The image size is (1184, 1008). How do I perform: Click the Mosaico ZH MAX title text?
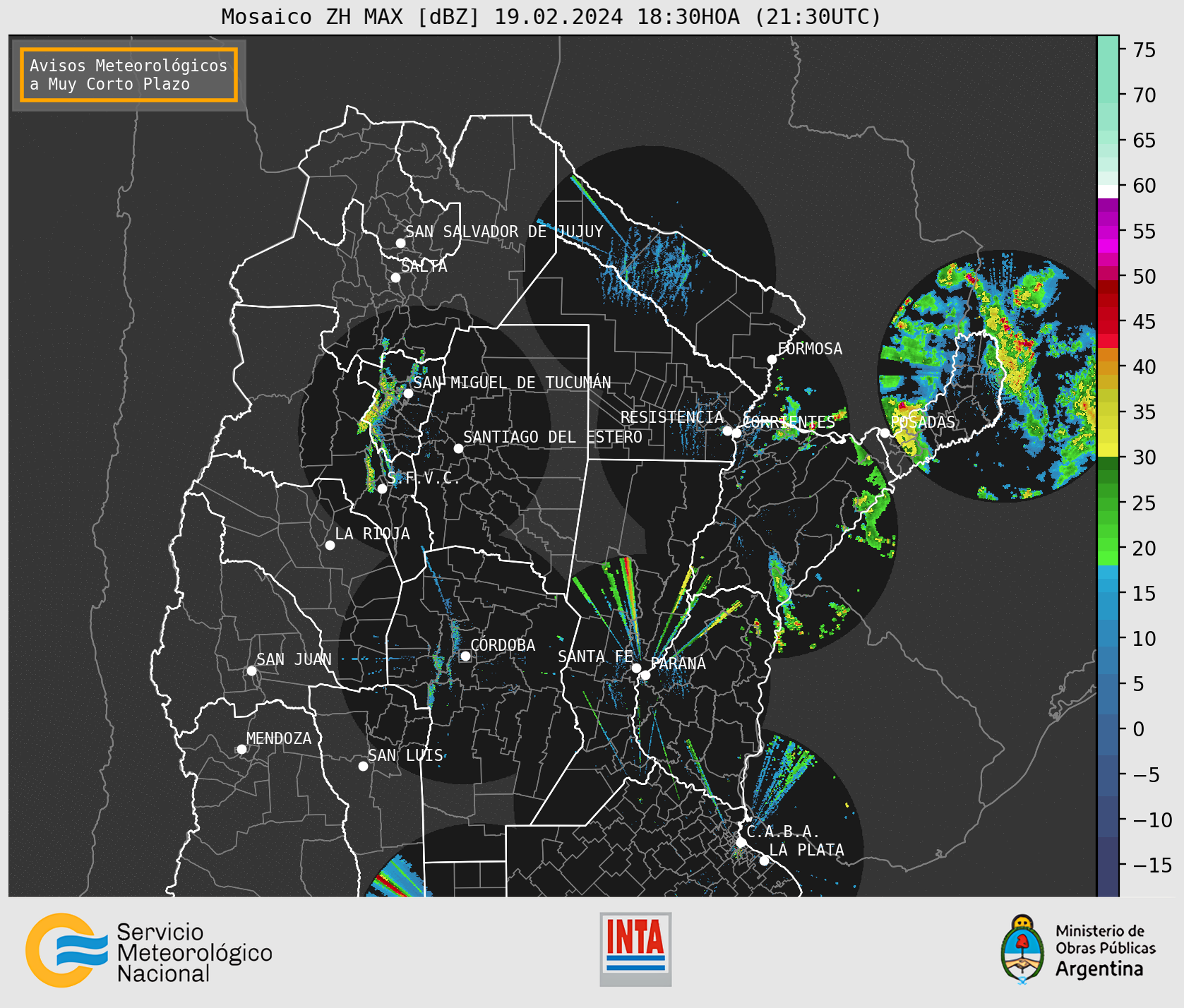[551, 16]
